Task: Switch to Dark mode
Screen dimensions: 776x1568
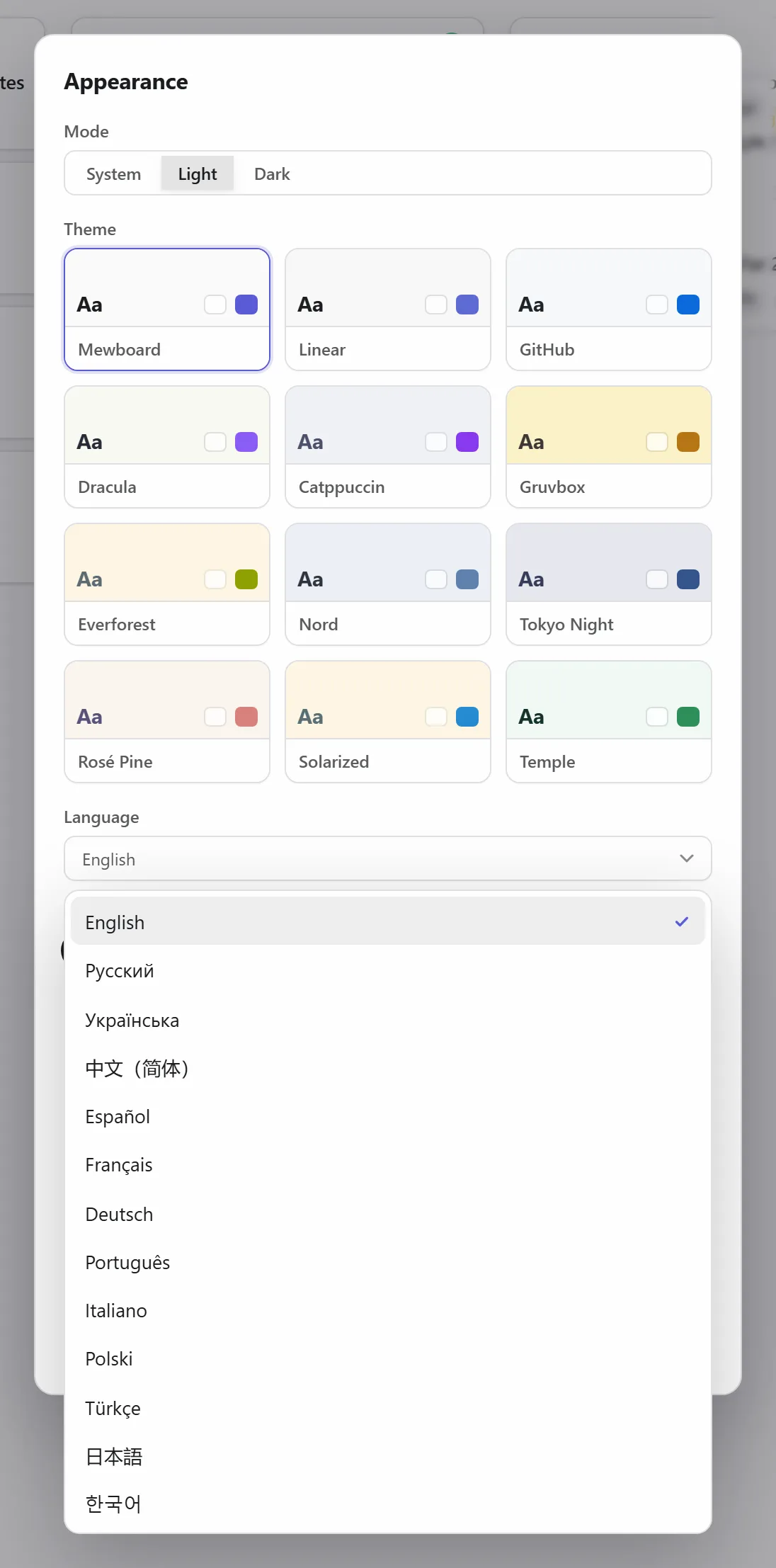Action: pyautogui.click(x=272, y=174)
